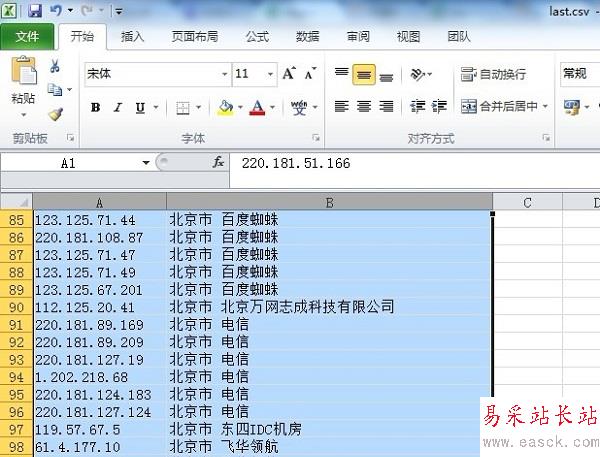Open fill color dropdown arrow

pos(240,107)
